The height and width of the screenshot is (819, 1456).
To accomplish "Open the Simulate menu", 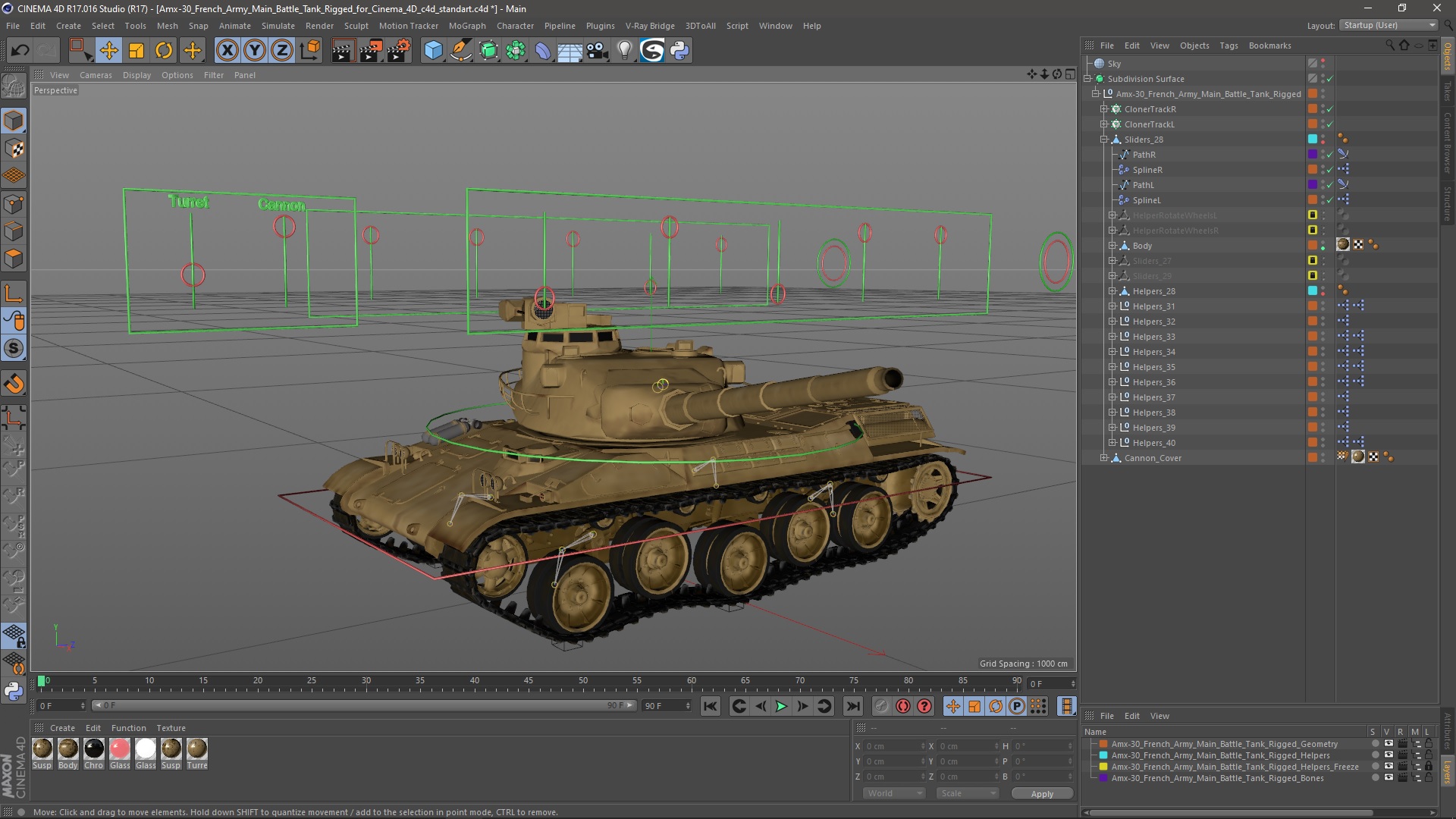I will pyautogui.click(x=278, y=26).
